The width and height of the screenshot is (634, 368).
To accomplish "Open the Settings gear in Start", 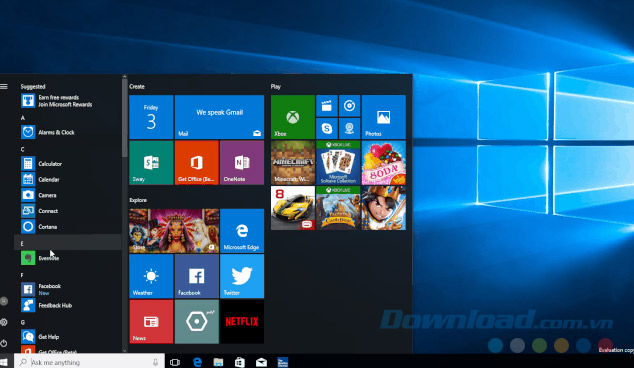I will tap(4, 322).
